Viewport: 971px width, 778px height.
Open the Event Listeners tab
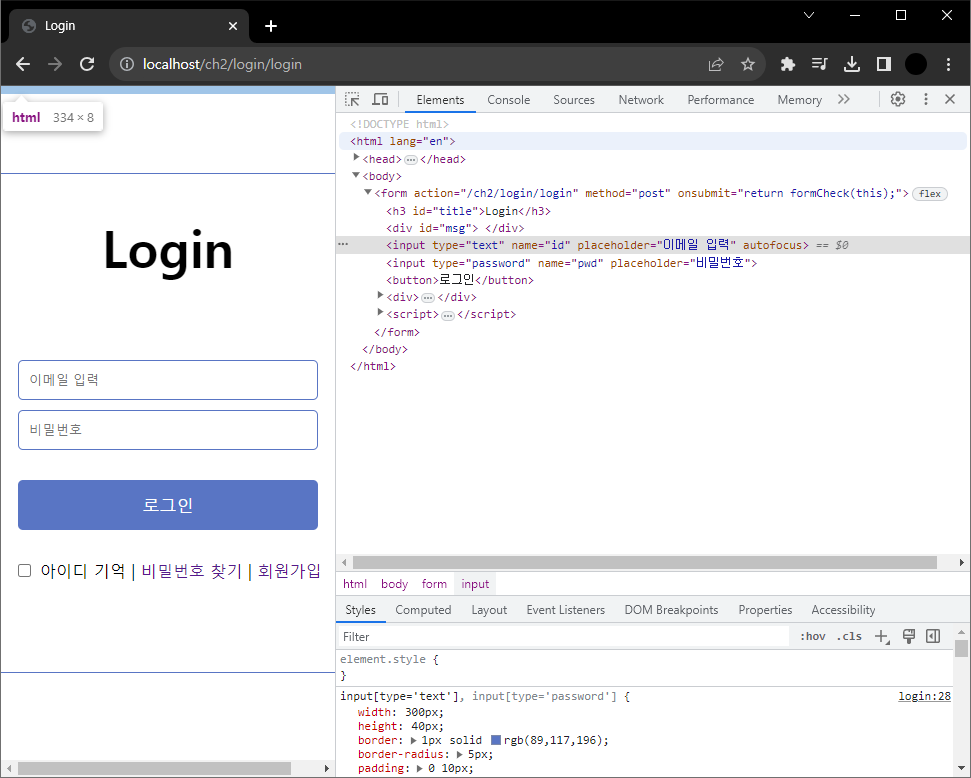[x=565, y=610]
